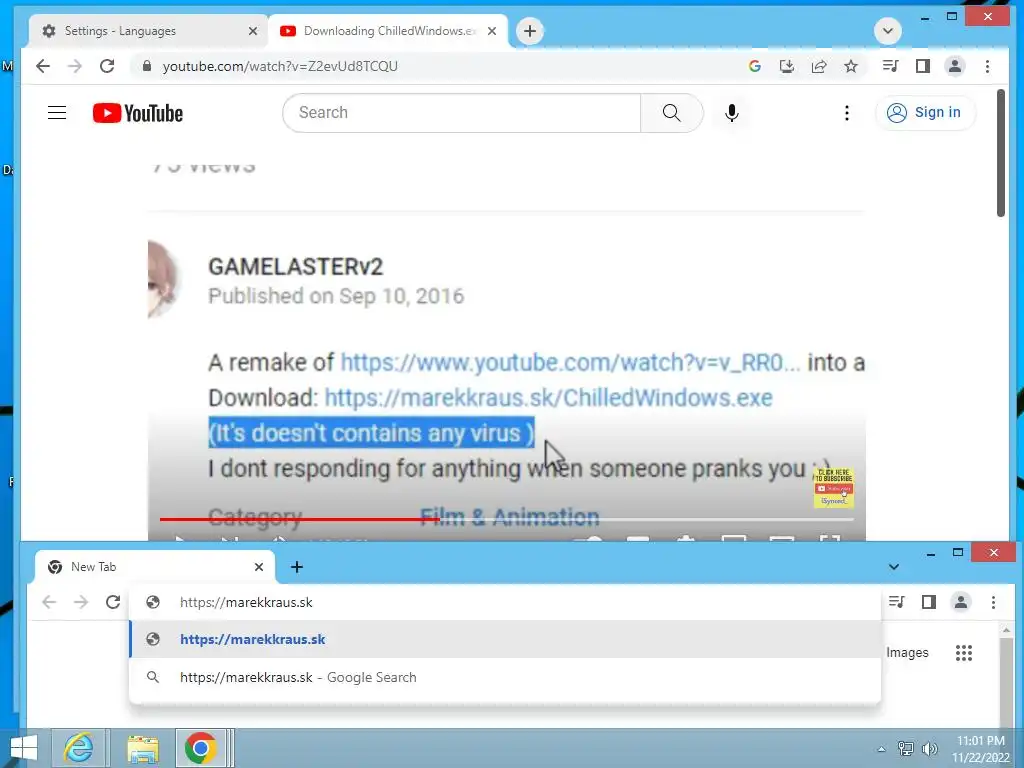Screen dimensions: 1024x768
Task: Reload the YouTube page
Action: [x=107, y=66]
